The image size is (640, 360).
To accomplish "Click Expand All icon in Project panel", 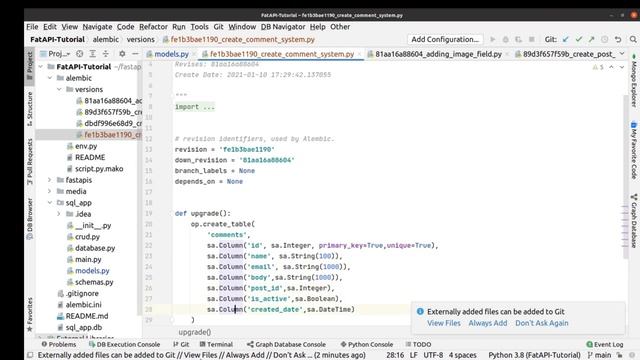I will pos(93,54).
